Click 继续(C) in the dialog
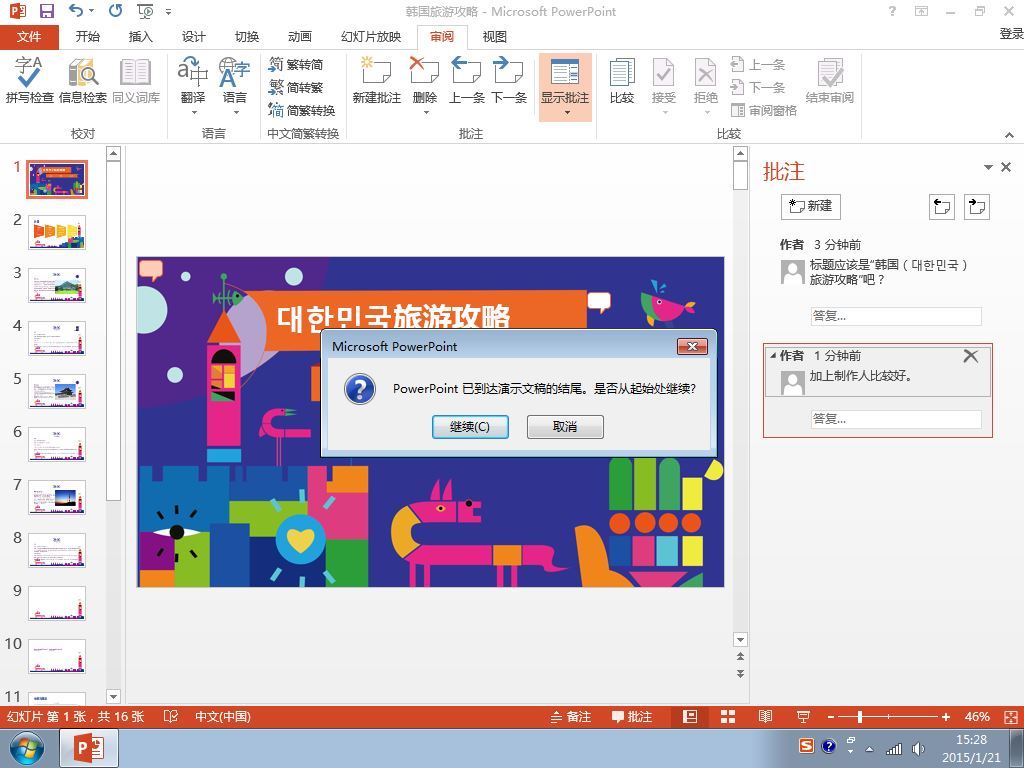This screenshot has height=768, width=1024. coord(470,426)
